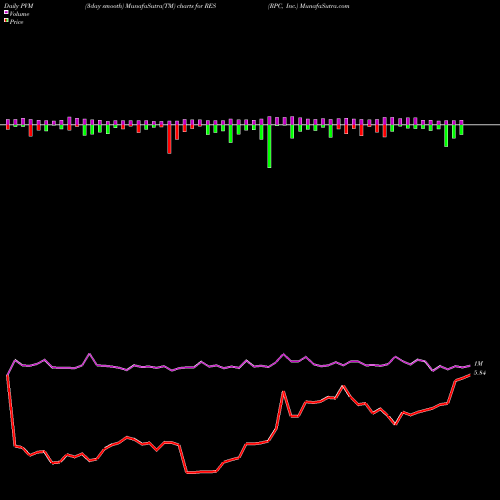Click '(RPC, Inc.) MunafaSutra.com' header text
The image size is (500, 500).
click(x=308, y=6)
